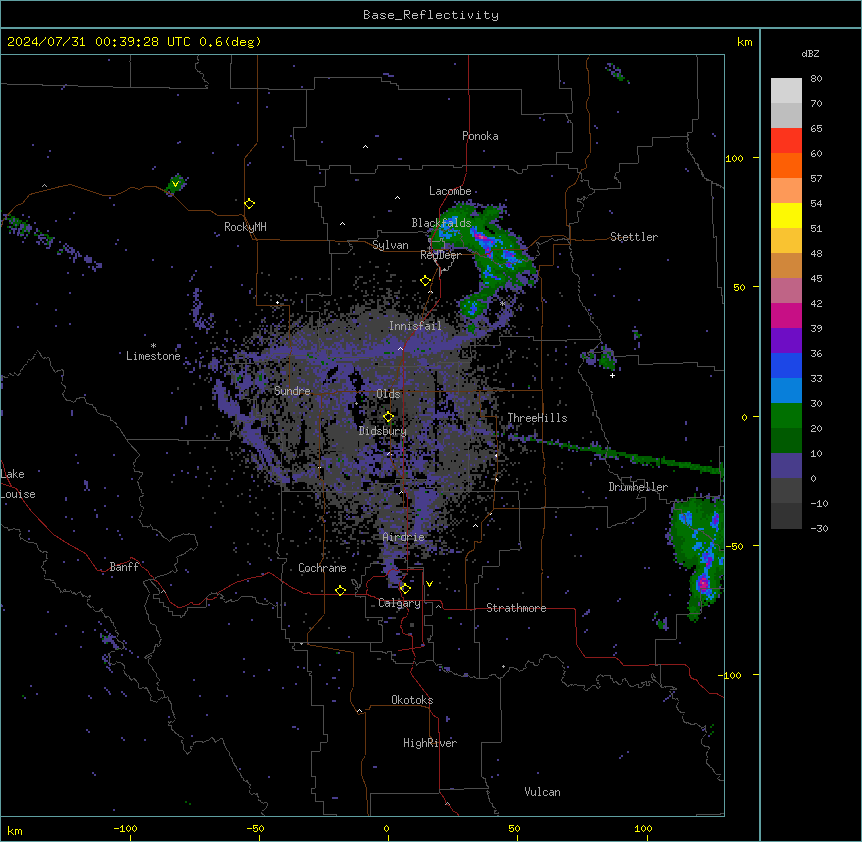
Task: Select the Calgary label
Action: click(400, 603)
